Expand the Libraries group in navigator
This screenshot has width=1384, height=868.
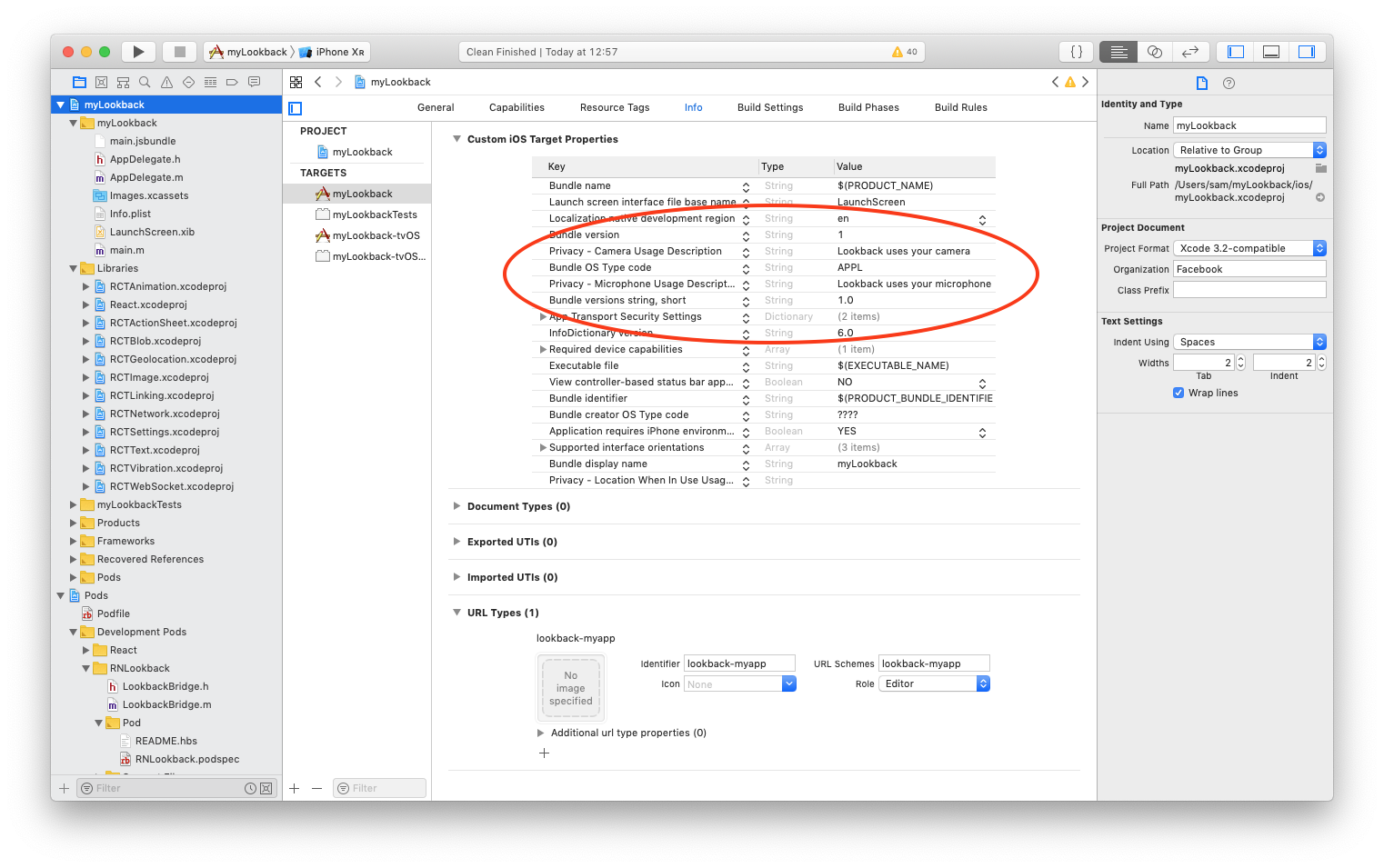(74, 268)
